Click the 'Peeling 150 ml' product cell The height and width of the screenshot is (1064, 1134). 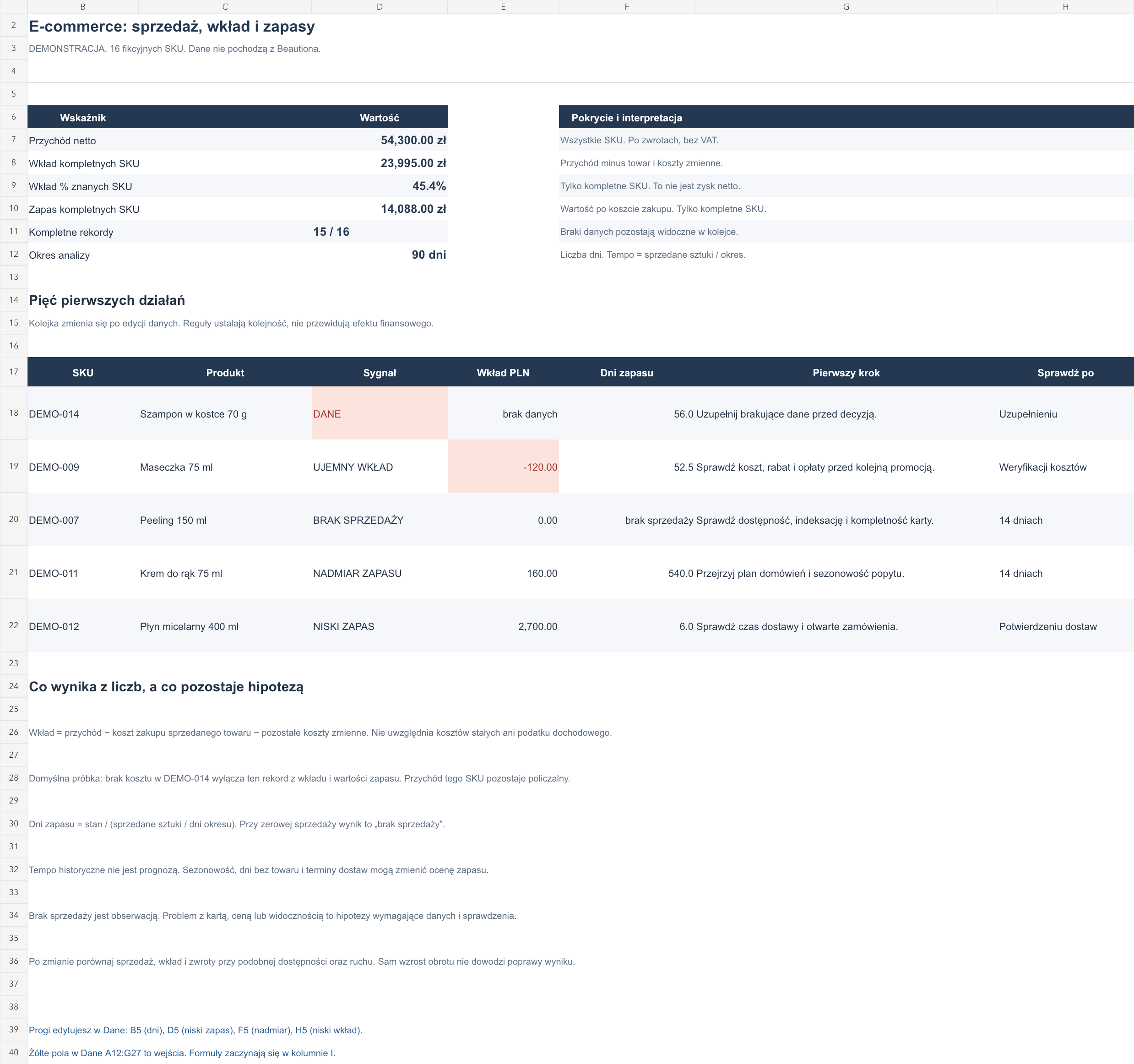225,519
